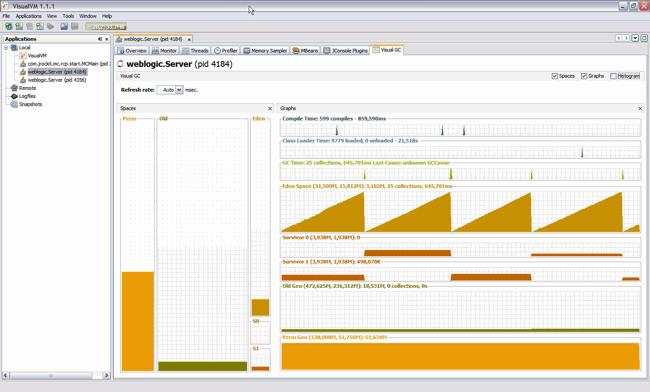Close the Spaces panel with X
The height and width of the screenshot is (392, 650).
pyautogui.click(x=270, y=109)
